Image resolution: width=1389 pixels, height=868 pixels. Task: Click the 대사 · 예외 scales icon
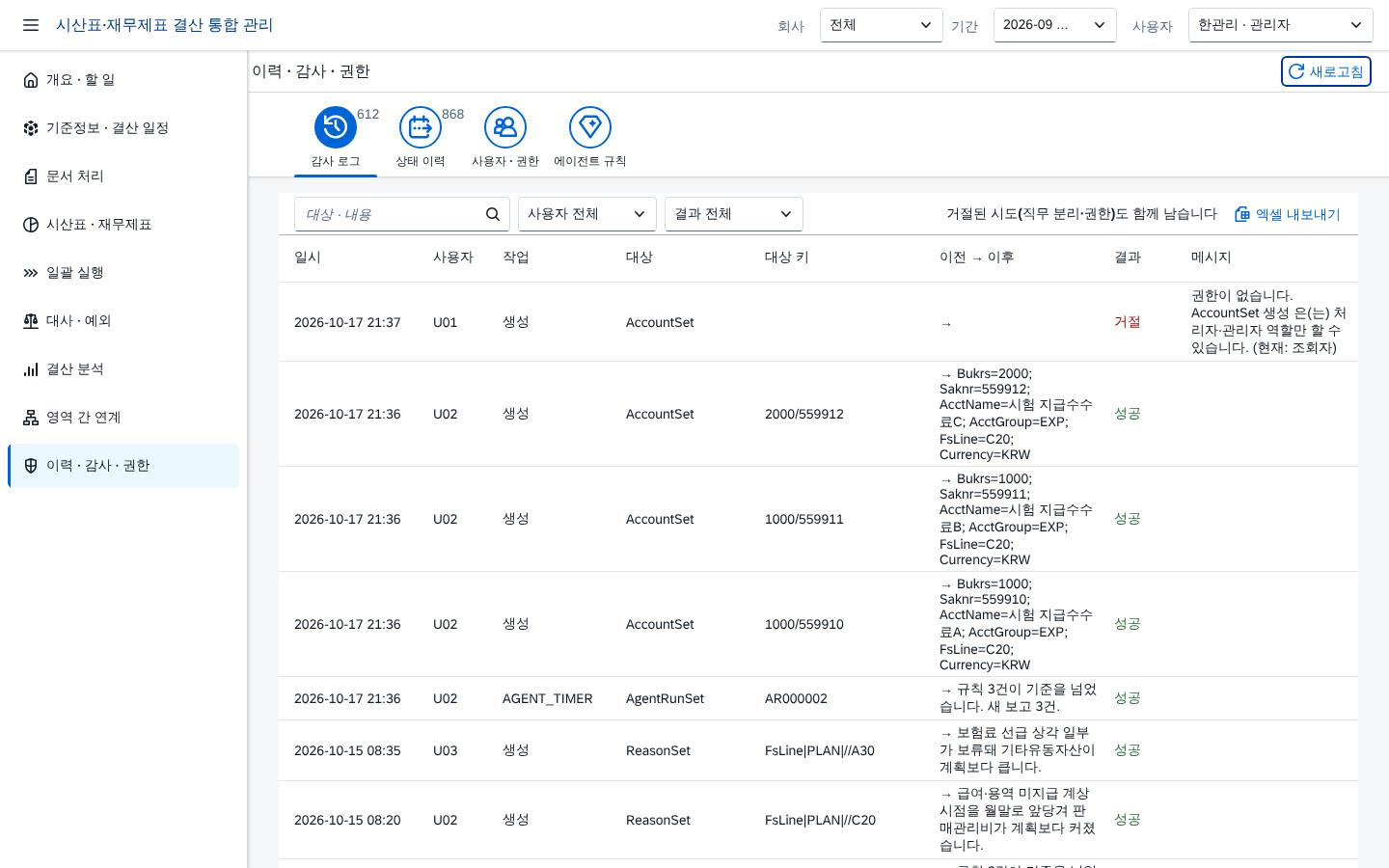(x=31, y=321)
